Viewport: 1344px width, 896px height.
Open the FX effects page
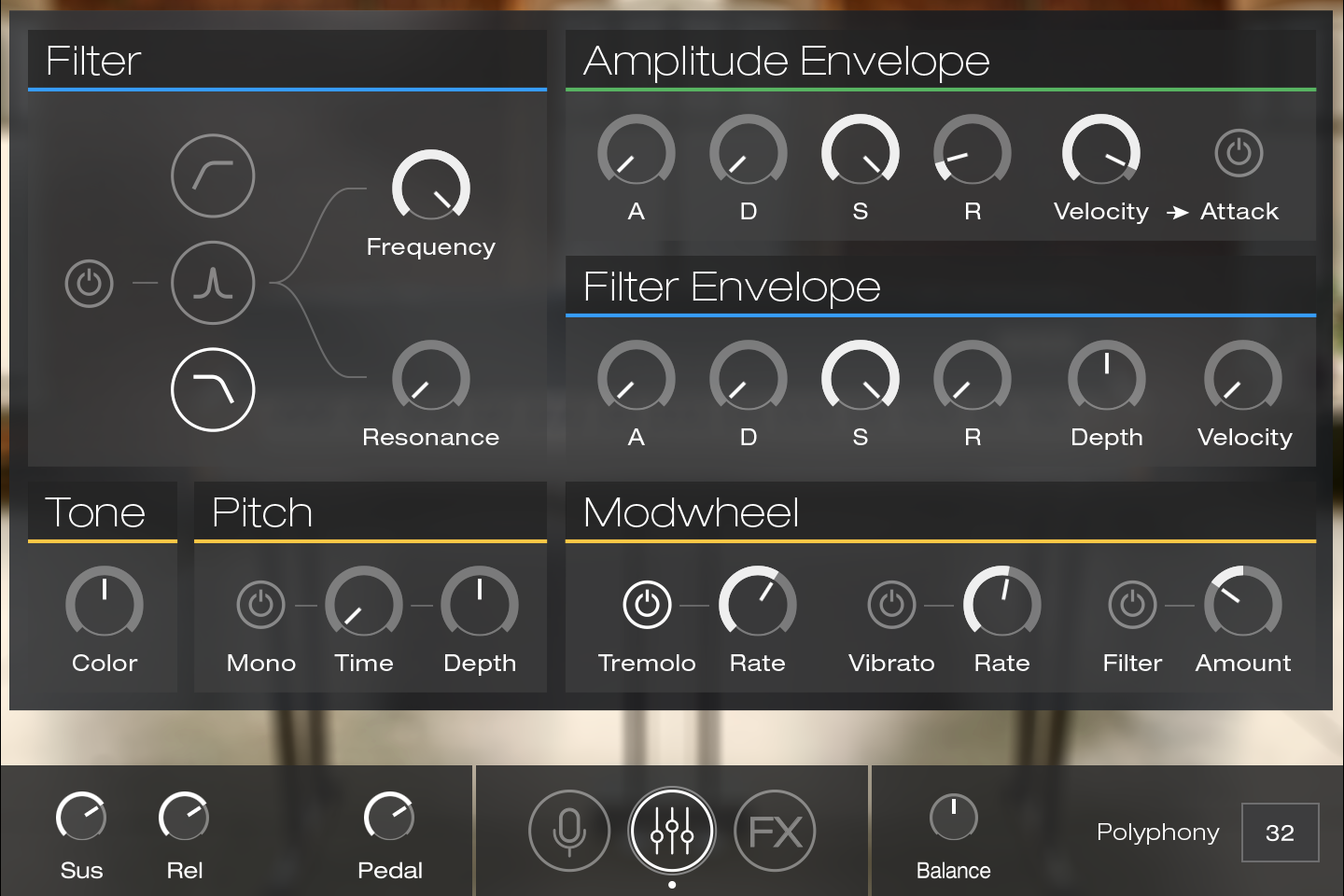775,830
